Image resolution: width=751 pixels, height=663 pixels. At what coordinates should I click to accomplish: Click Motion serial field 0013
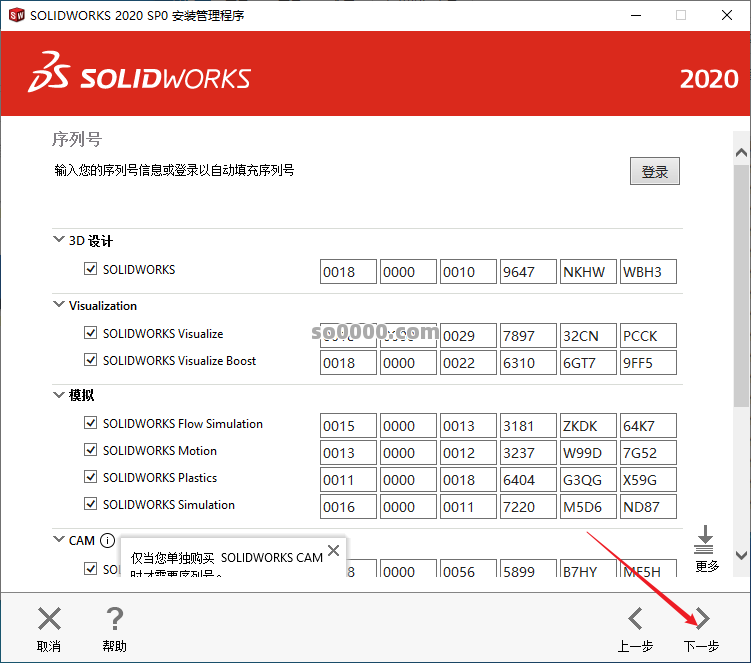[348, 453]
